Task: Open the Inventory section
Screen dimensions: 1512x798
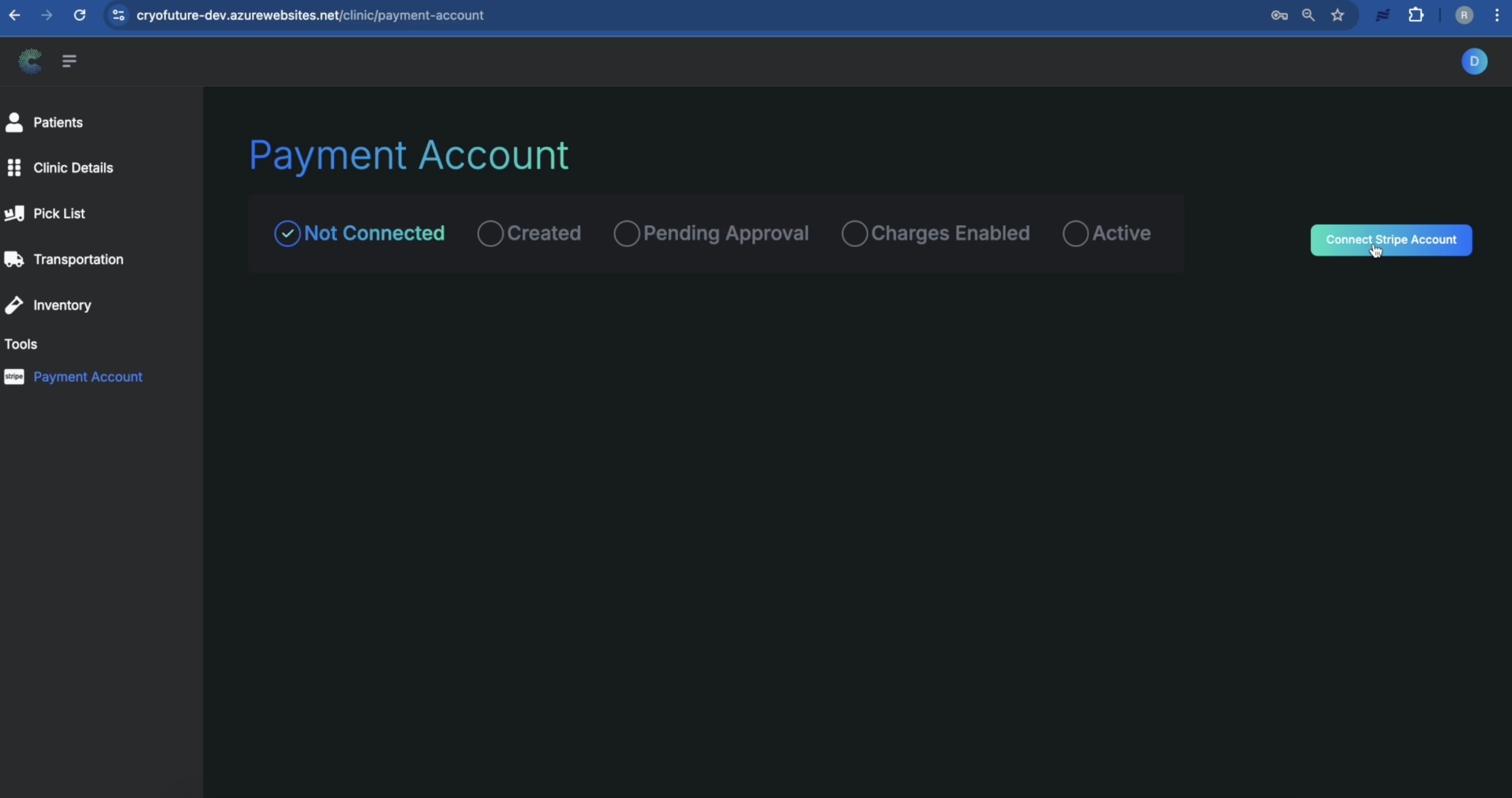Action: [15, 305]
